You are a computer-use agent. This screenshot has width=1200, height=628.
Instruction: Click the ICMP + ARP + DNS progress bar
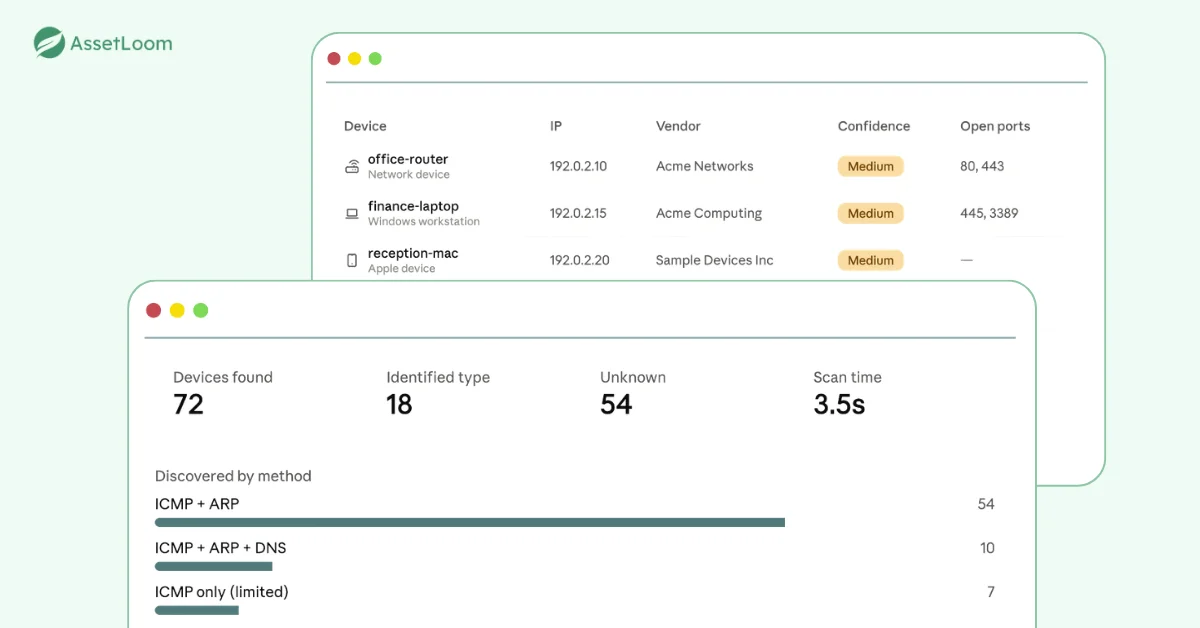(214, 566)
